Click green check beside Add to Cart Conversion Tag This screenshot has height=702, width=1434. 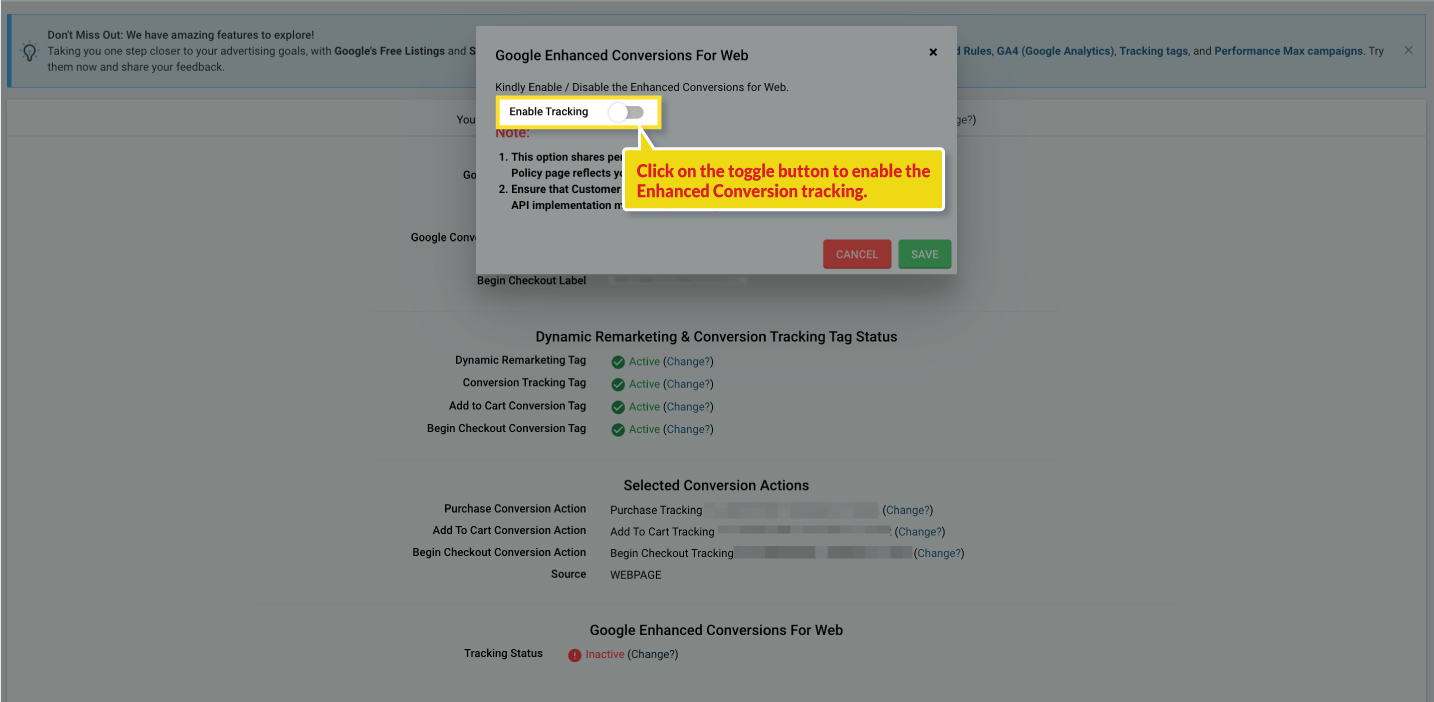pyautogui.click(x=618, y=407)
